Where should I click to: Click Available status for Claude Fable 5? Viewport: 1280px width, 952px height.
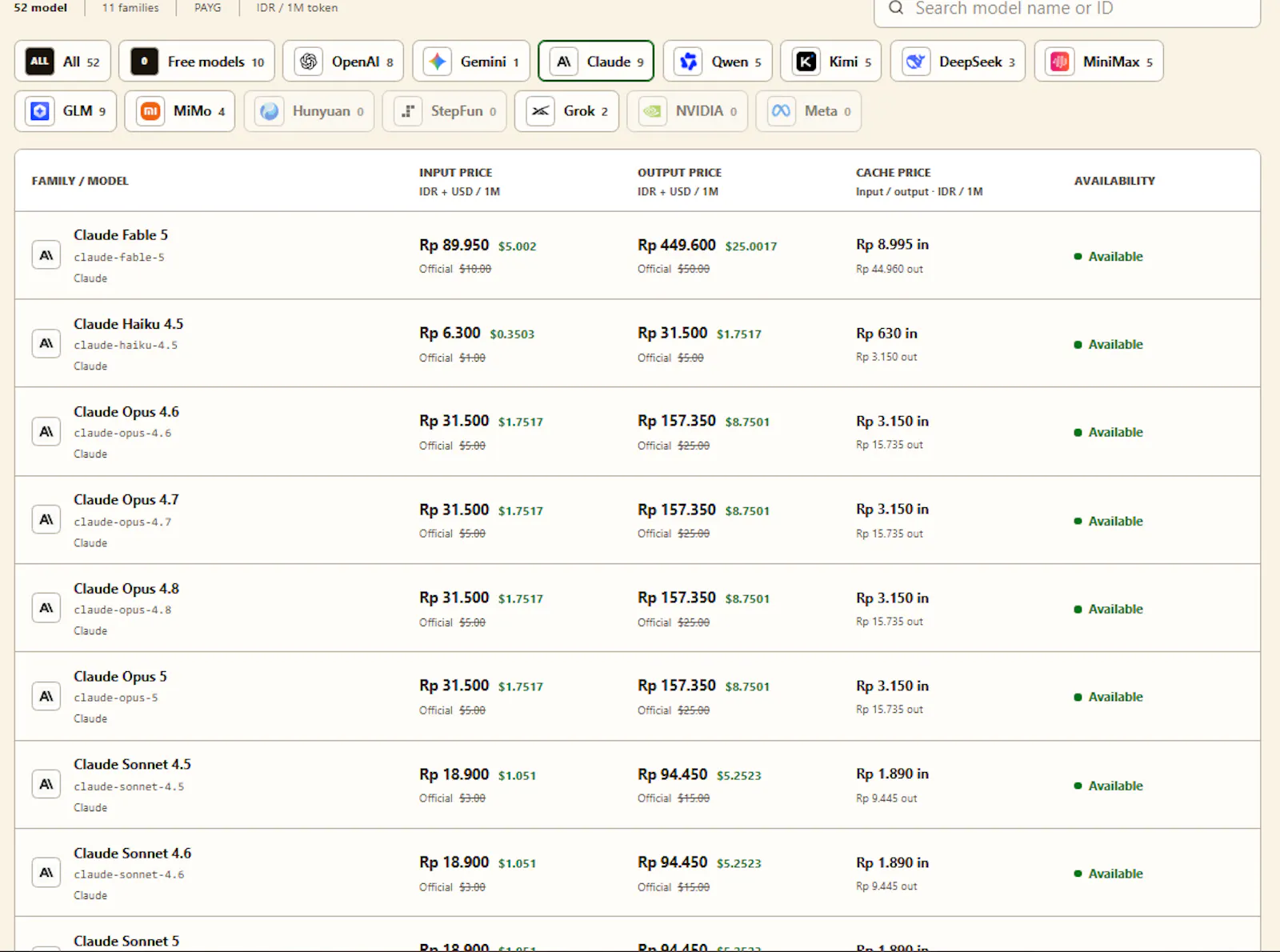pyautogui.click(x=1109, y=256)
